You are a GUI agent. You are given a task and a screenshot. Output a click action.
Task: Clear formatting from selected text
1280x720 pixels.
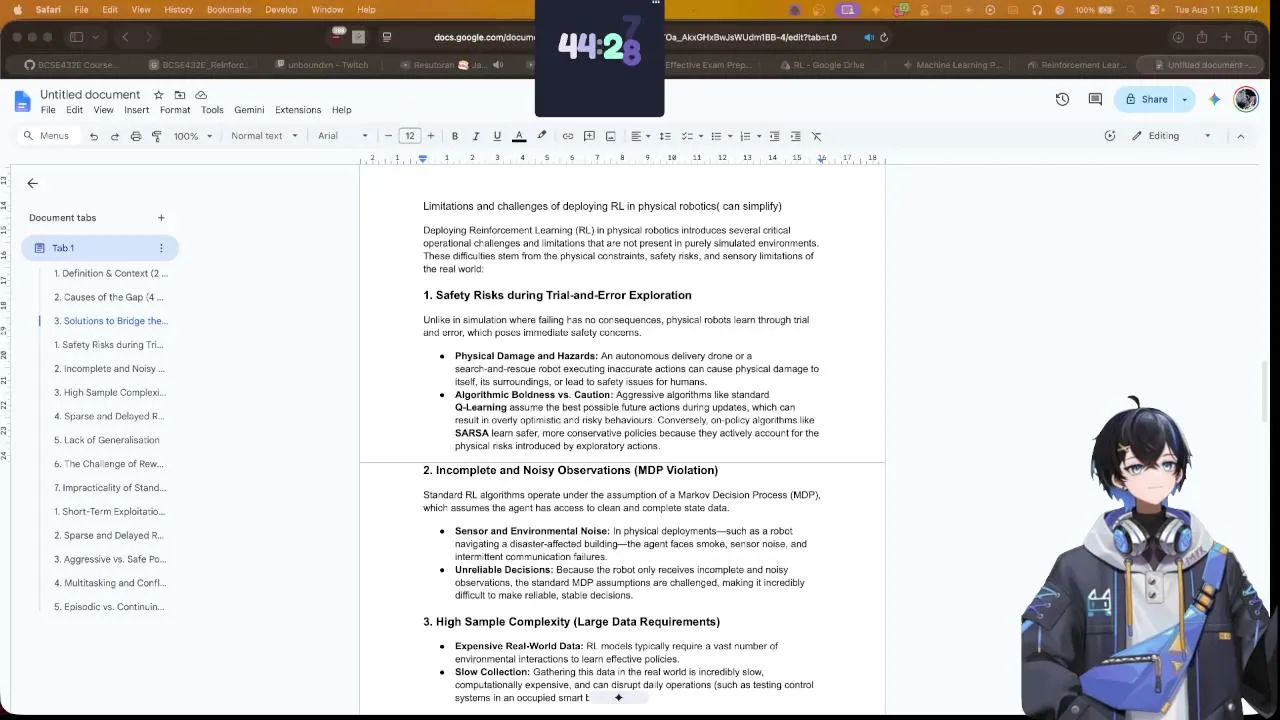816,136
